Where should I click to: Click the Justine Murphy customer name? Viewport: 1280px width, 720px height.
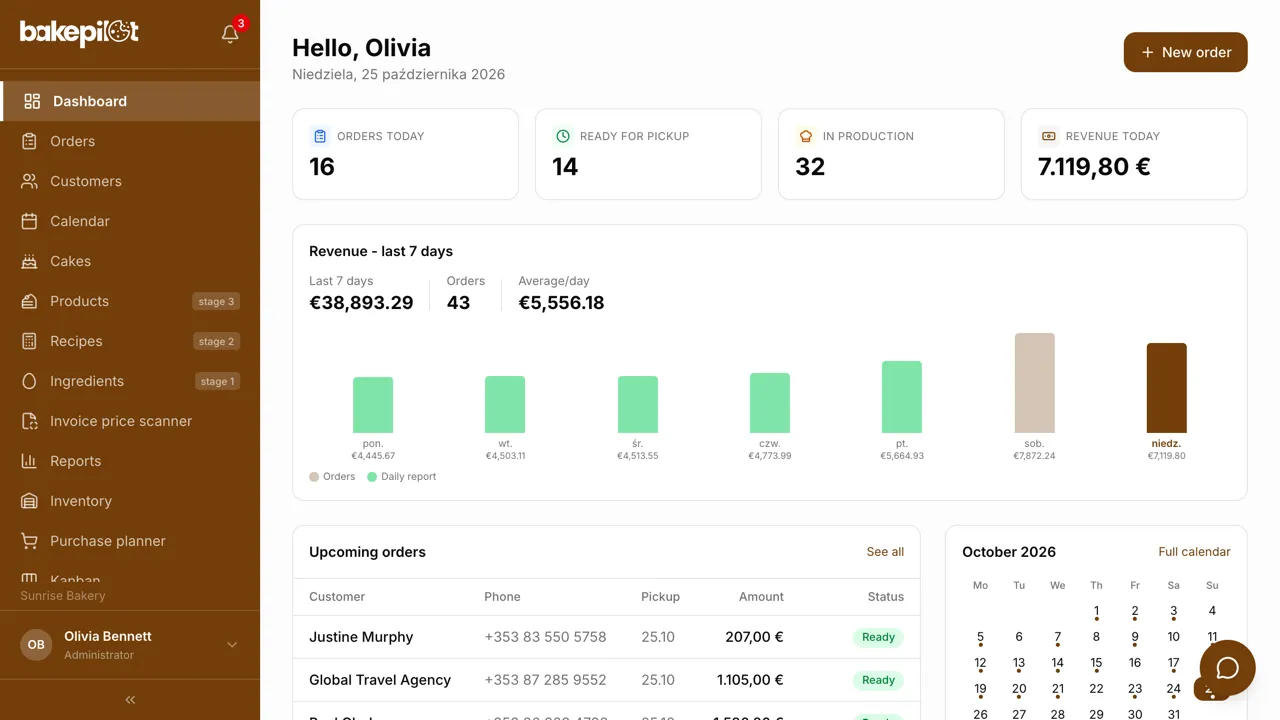pos(361,637)
